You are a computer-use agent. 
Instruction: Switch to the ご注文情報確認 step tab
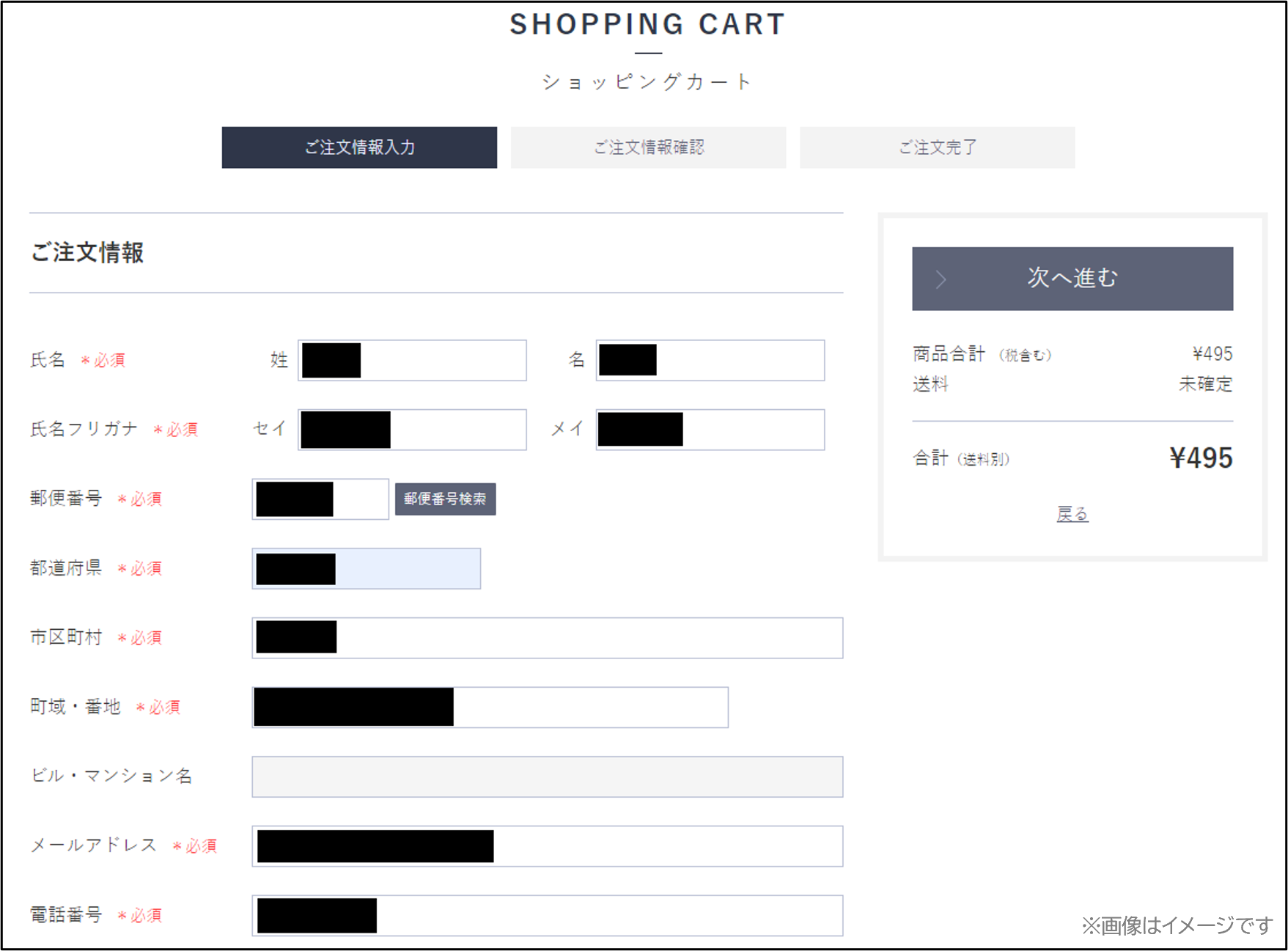(x=648, y=147)
